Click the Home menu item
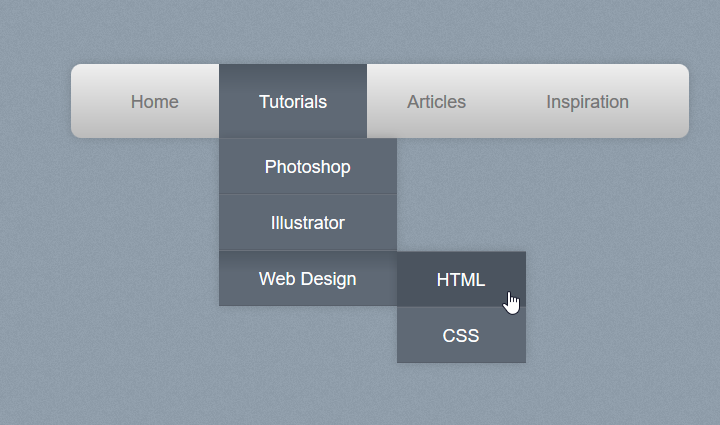Screen dimensions: 720x425 click(154, 101)
